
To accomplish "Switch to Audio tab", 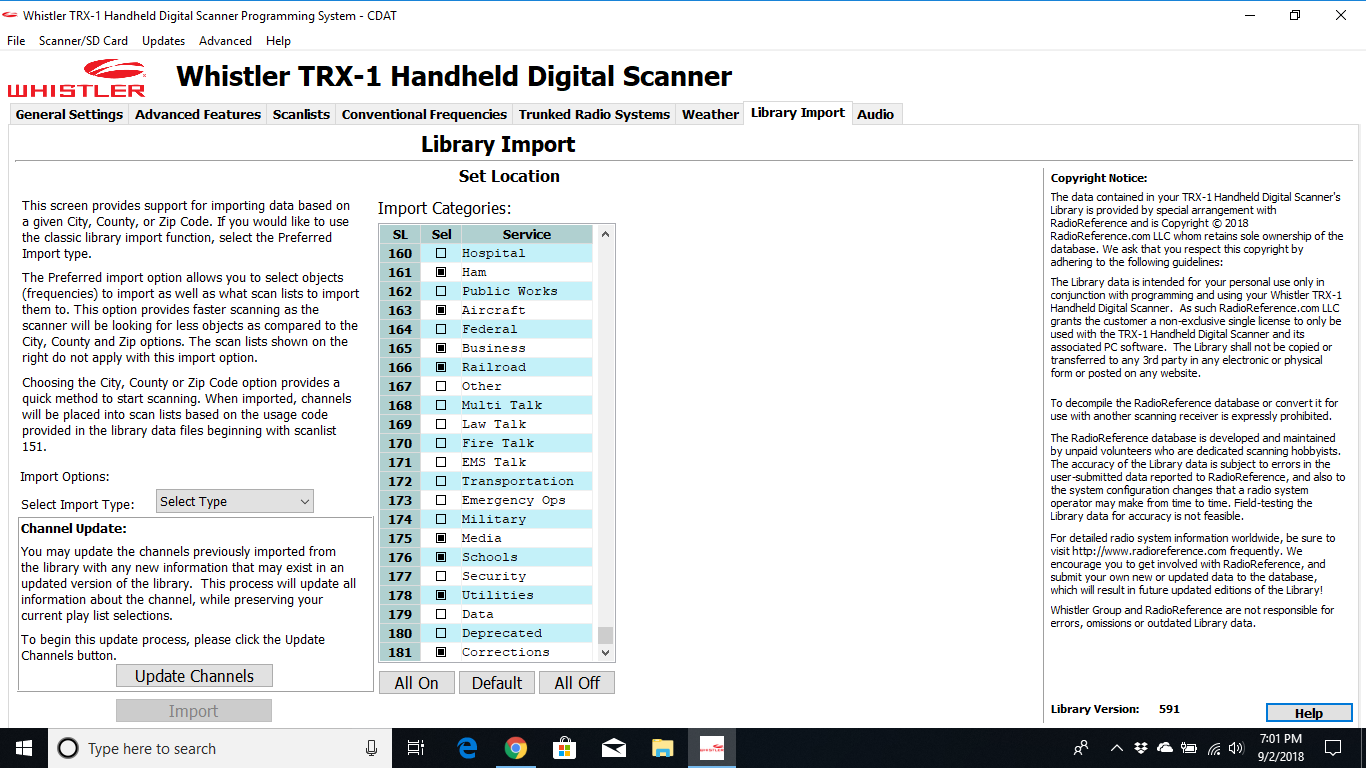I will [875, 114].
